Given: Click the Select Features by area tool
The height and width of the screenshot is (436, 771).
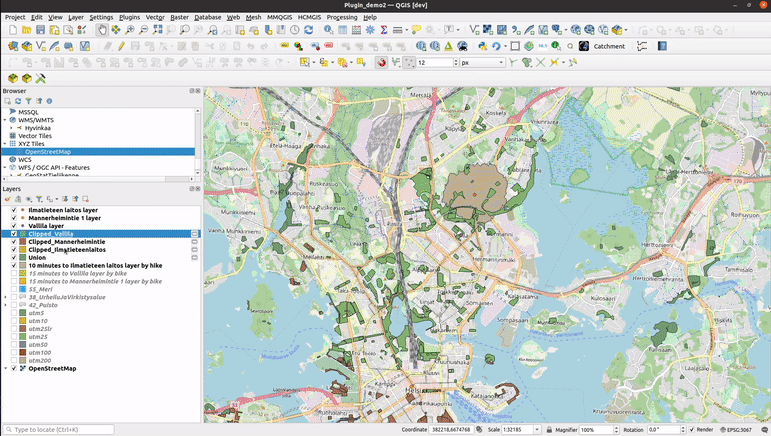Looking at the screenshot, I should [x=304, y=62].
